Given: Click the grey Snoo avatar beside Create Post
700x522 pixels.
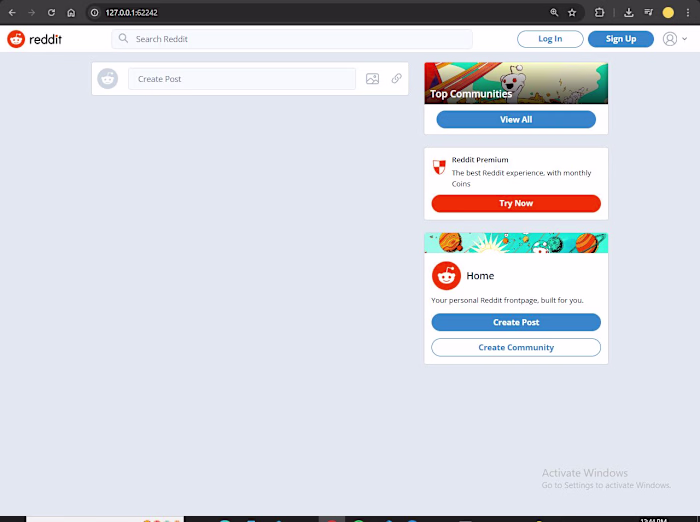Looking at the screenshot, I should pyautogui.click(x=108, y=79).
